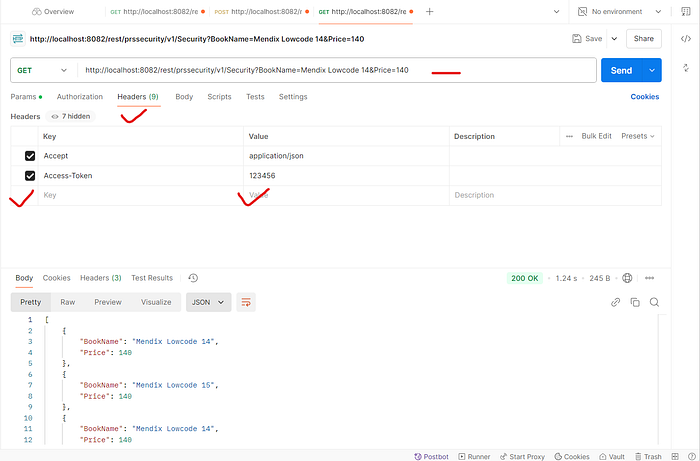
Task: Switch to the Authorization tab
Action: point(80,97)
